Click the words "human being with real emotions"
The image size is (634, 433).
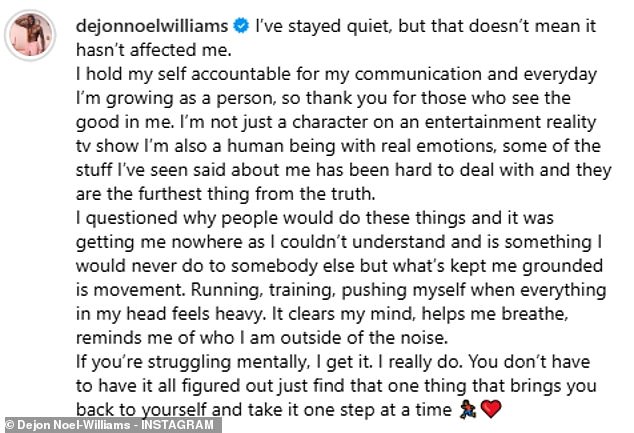click(x=361, y=146)
